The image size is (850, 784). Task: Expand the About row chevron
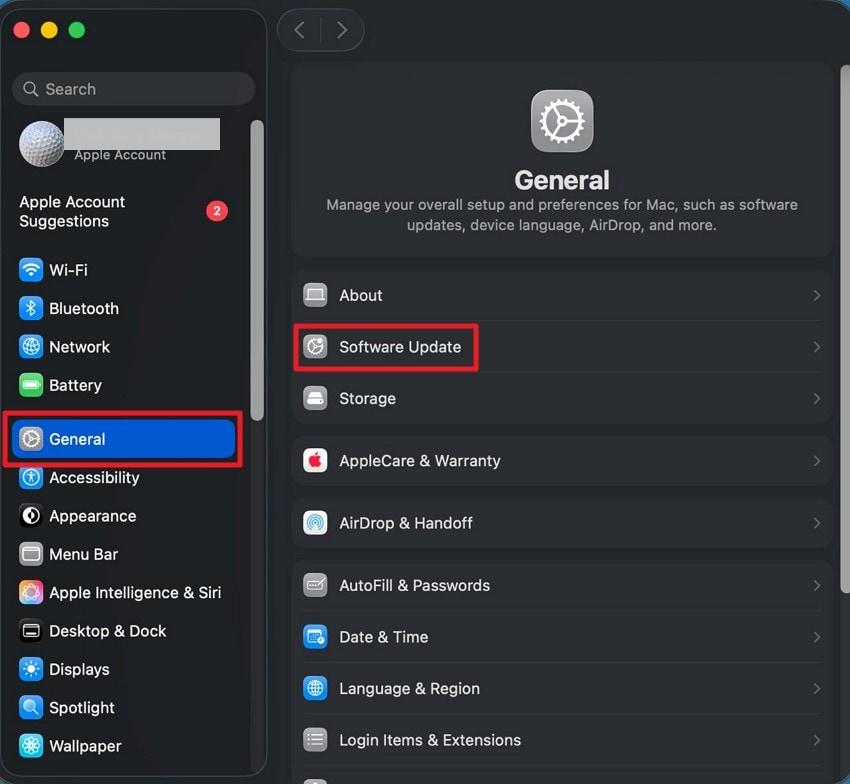(x=818, y=295)
